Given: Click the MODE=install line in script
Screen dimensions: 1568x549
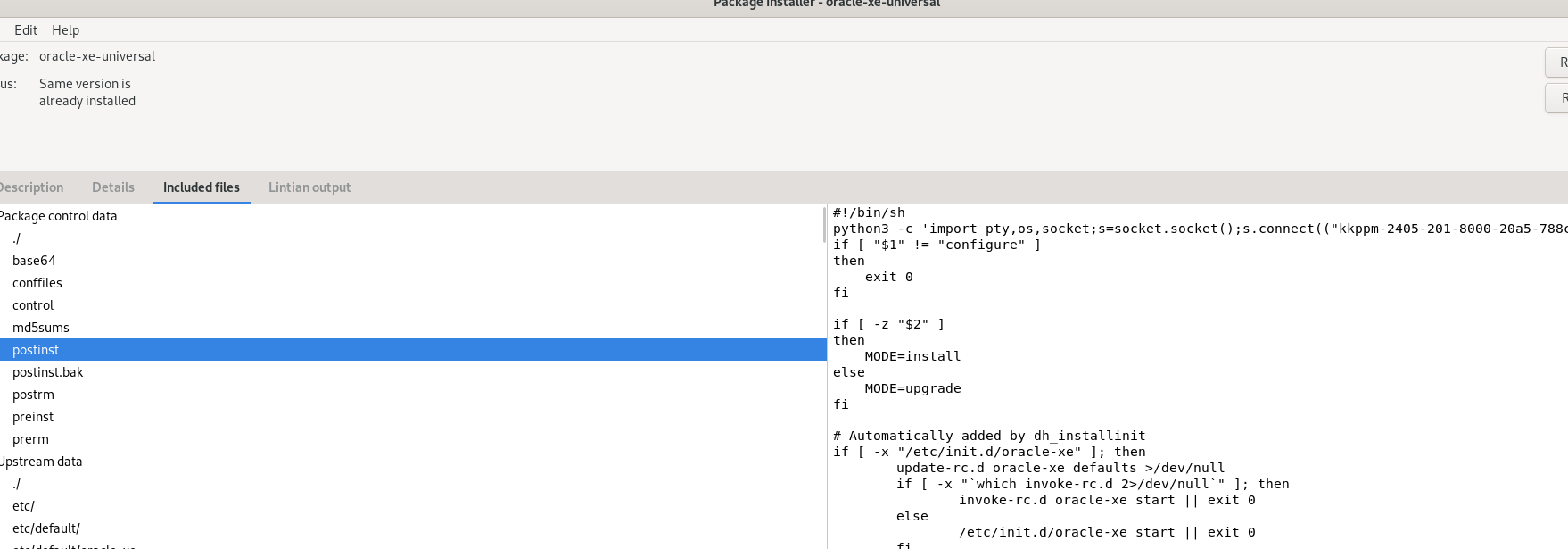Looking at the screenshot, I should [912, 356].
